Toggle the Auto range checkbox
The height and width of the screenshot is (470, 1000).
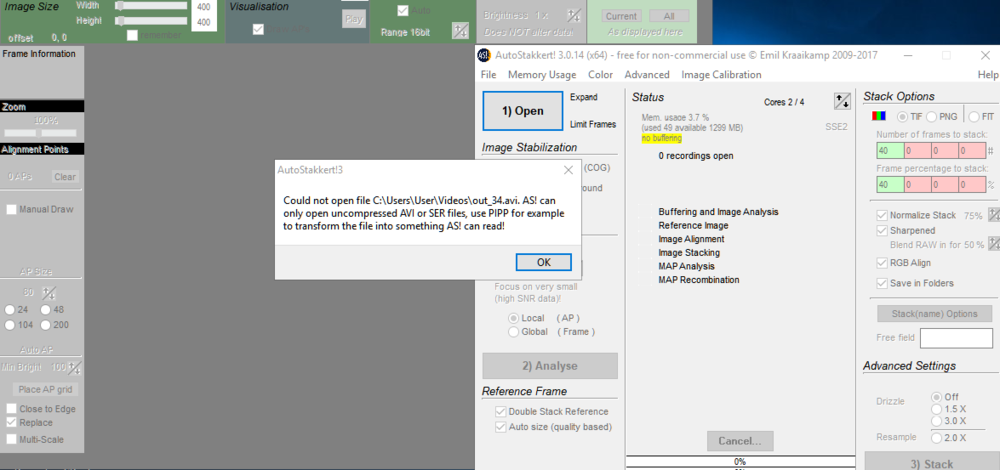click(x=402, y=11)
